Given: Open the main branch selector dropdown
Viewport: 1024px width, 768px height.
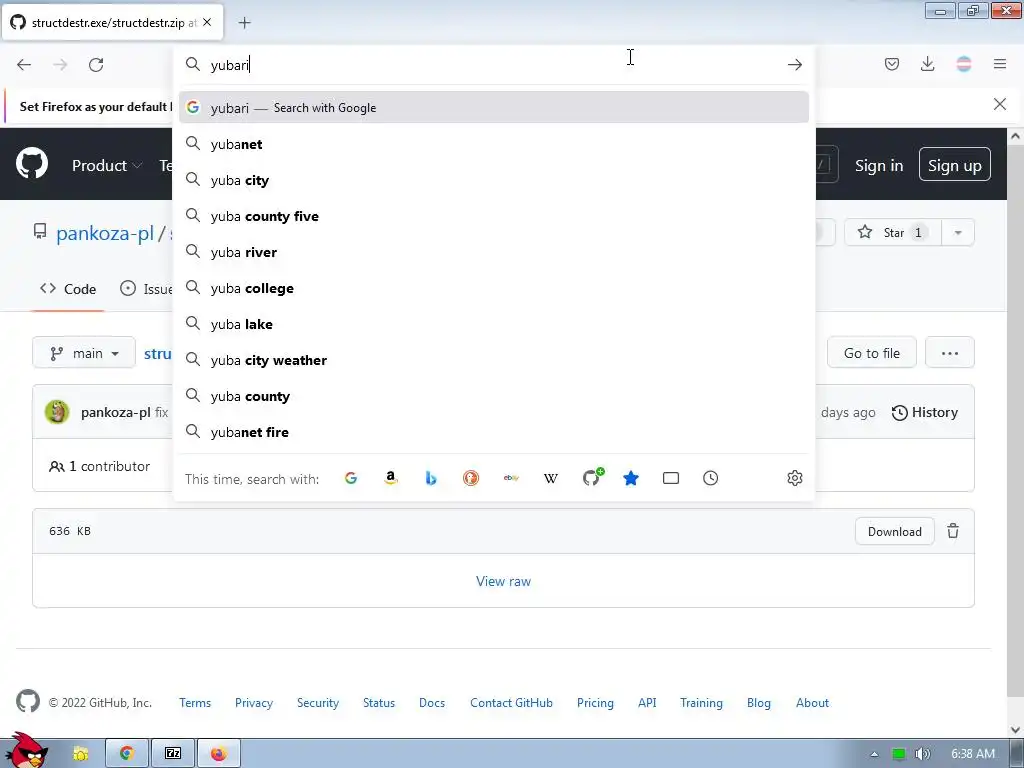Looking at the screenshot, I should point(84,353).
